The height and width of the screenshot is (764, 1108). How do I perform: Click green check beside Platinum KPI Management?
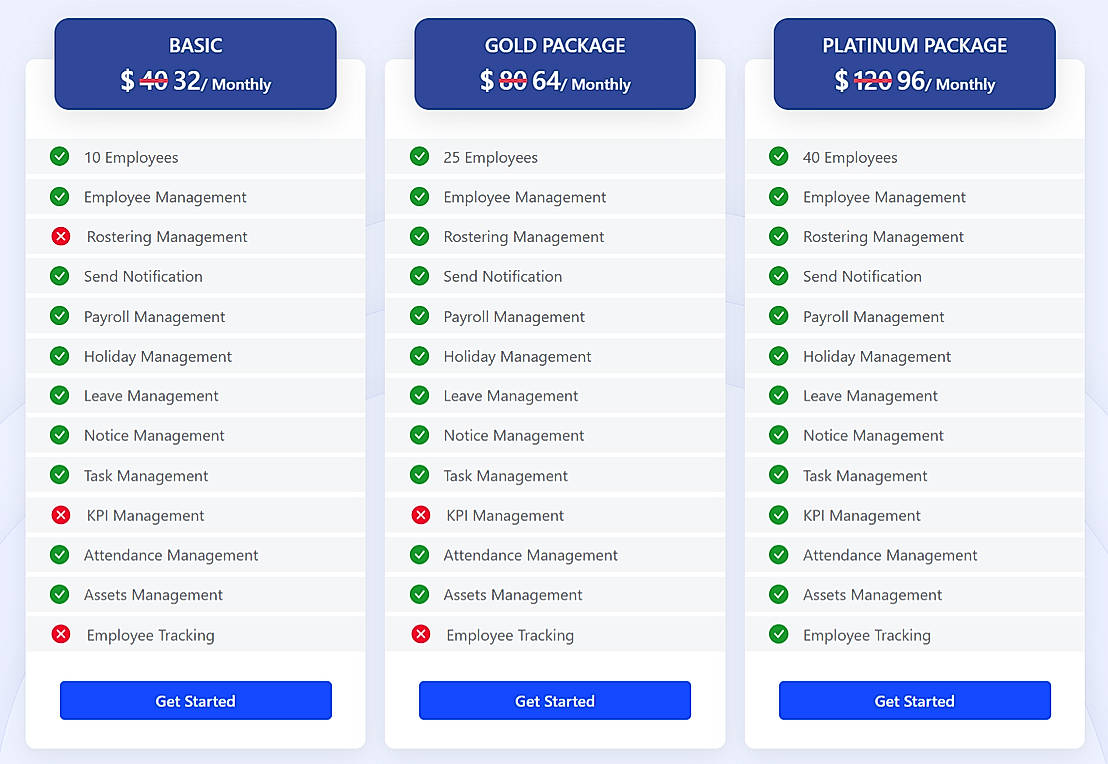tap(779, 515)
